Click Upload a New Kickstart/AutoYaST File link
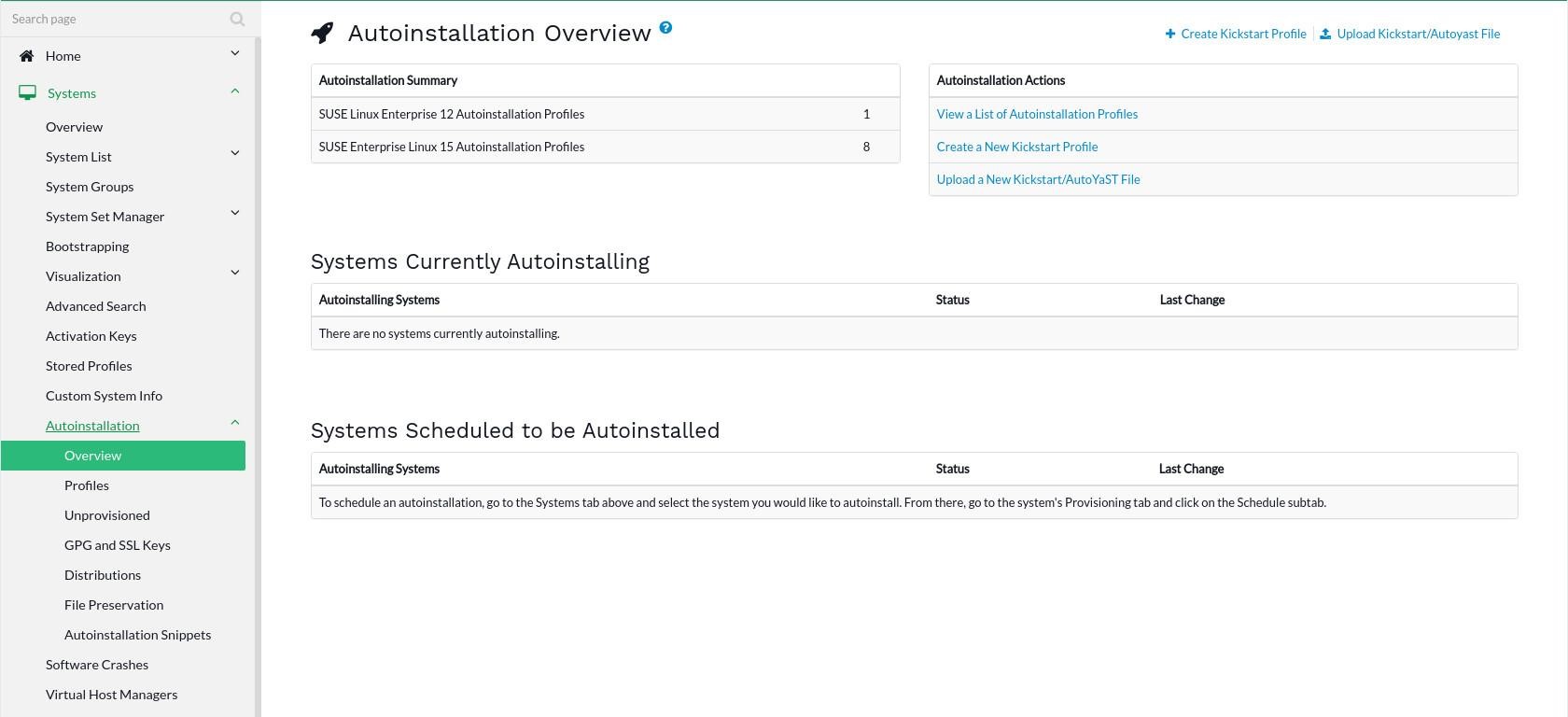The height and width of the screenshot is (717, 1568). (x=1038, y=179)
